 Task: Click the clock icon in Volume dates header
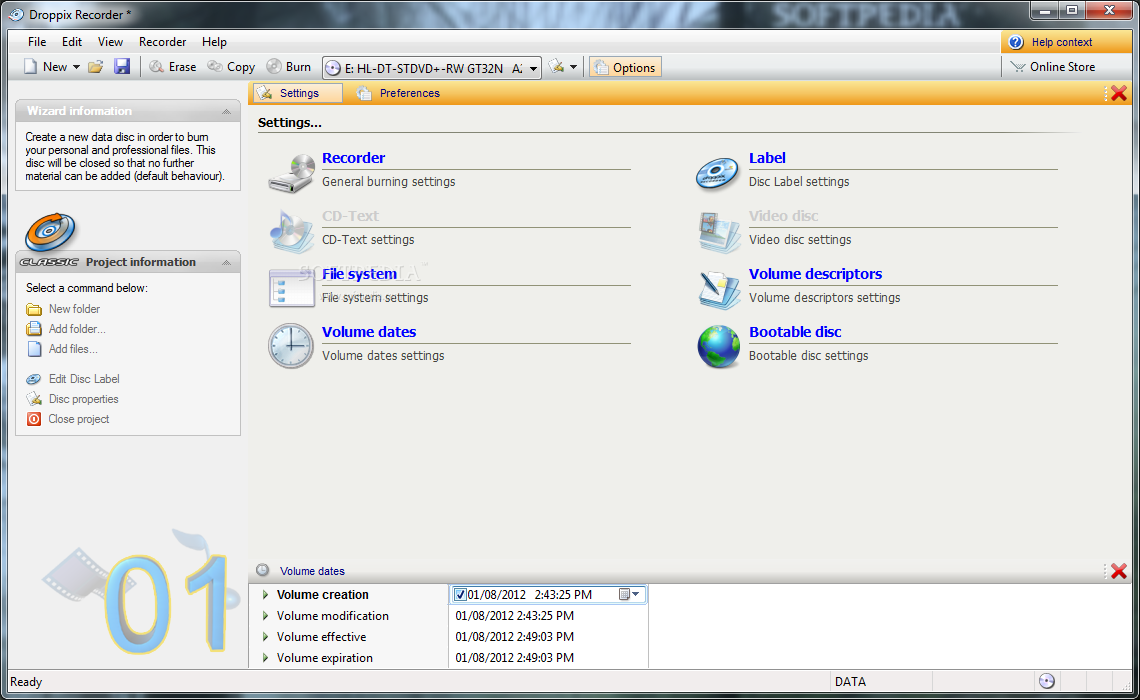[x=262, y=571]
